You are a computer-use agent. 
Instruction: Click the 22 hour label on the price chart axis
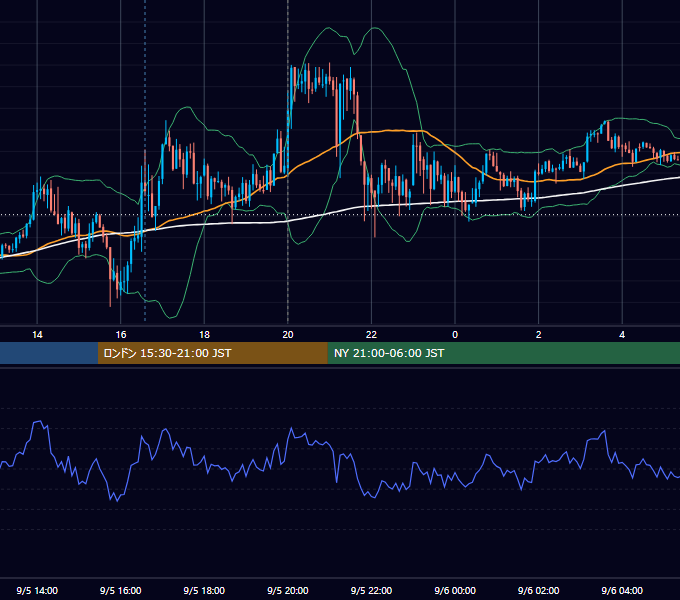(371, 335)
